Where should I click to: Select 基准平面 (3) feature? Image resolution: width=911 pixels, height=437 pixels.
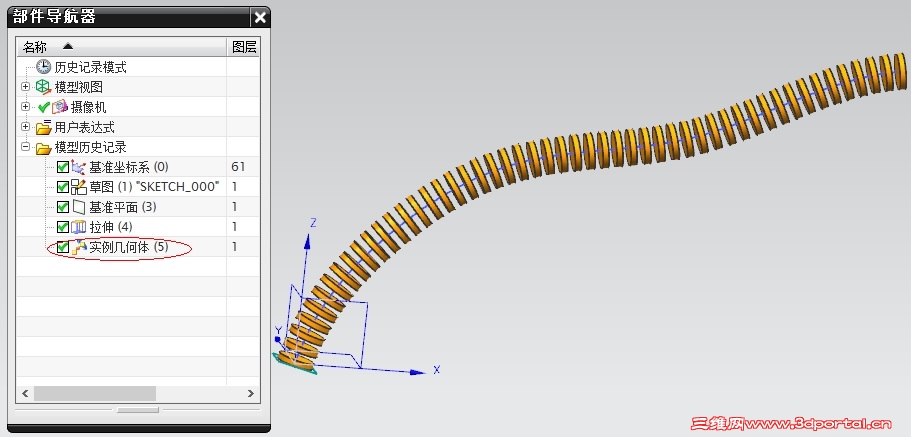123,207
